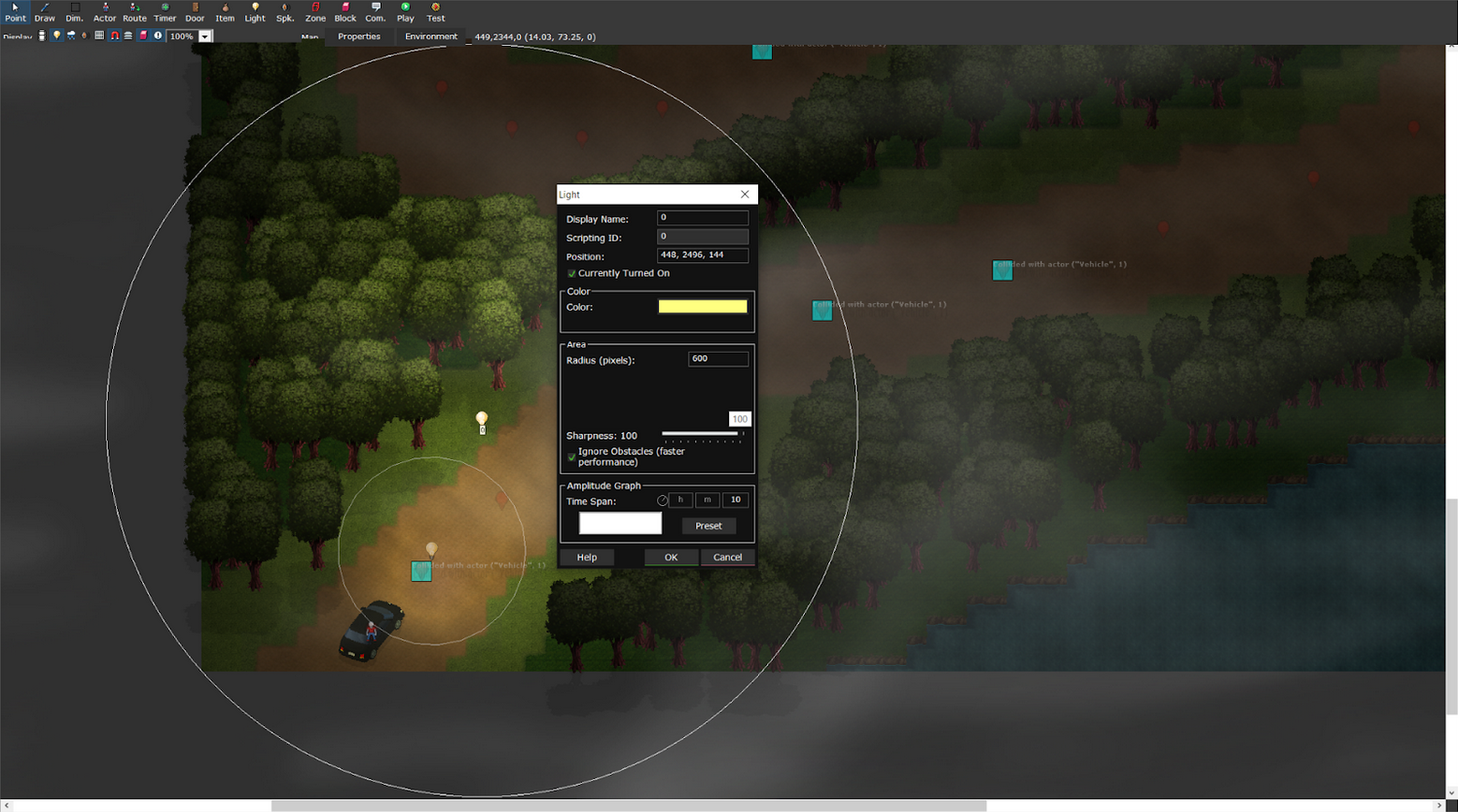Choose the Zone tool
The height and width of the screenshot is (812, 1458).
point(315,12)
